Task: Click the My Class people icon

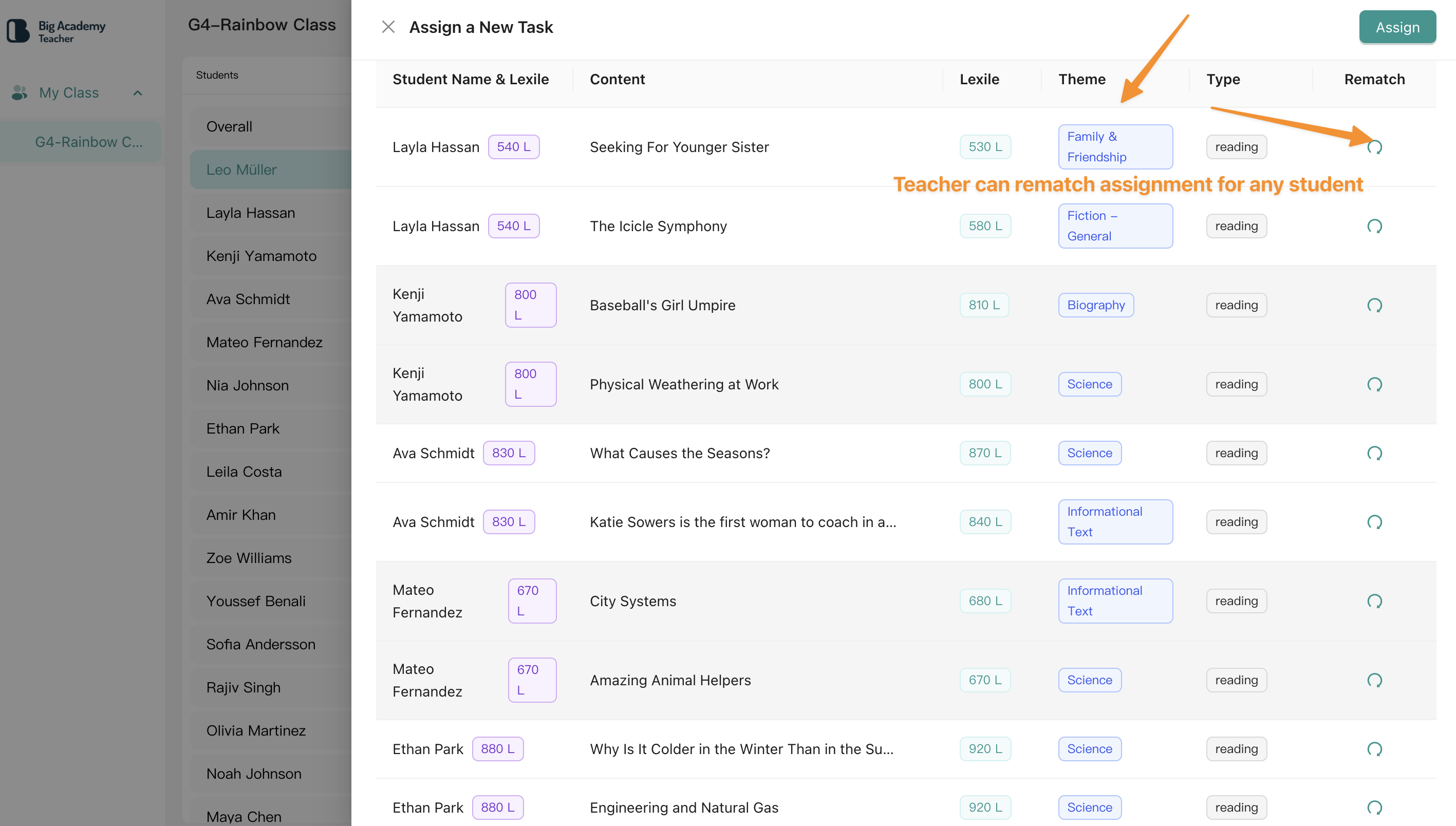Action: click(x=20, y=92)
